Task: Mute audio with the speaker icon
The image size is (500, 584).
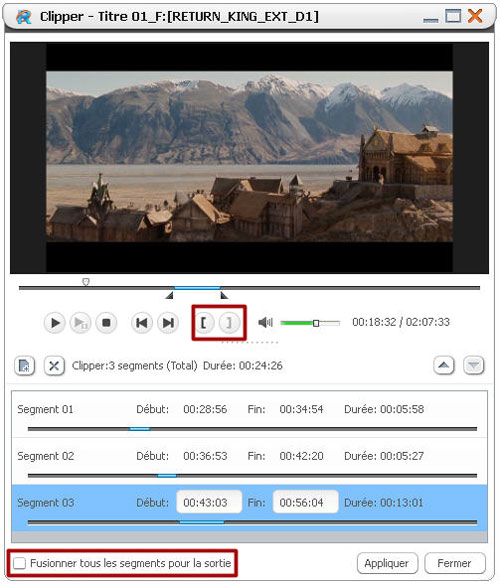Action: [265, 322]
